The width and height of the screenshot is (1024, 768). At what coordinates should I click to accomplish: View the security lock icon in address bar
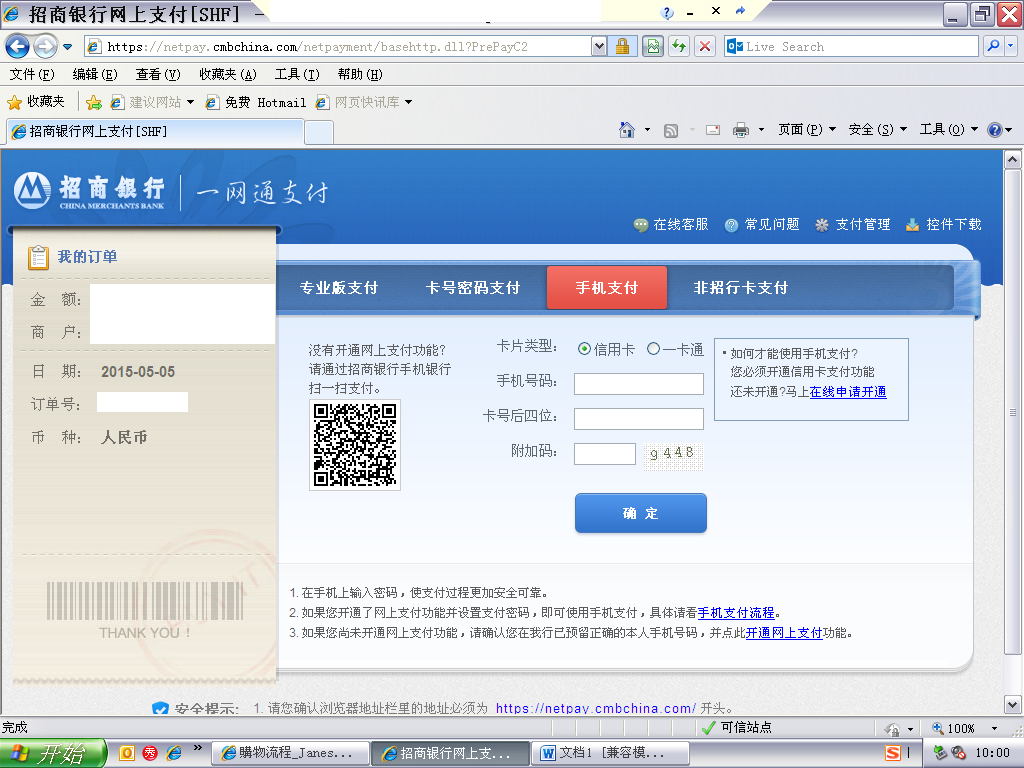(622, 46)
